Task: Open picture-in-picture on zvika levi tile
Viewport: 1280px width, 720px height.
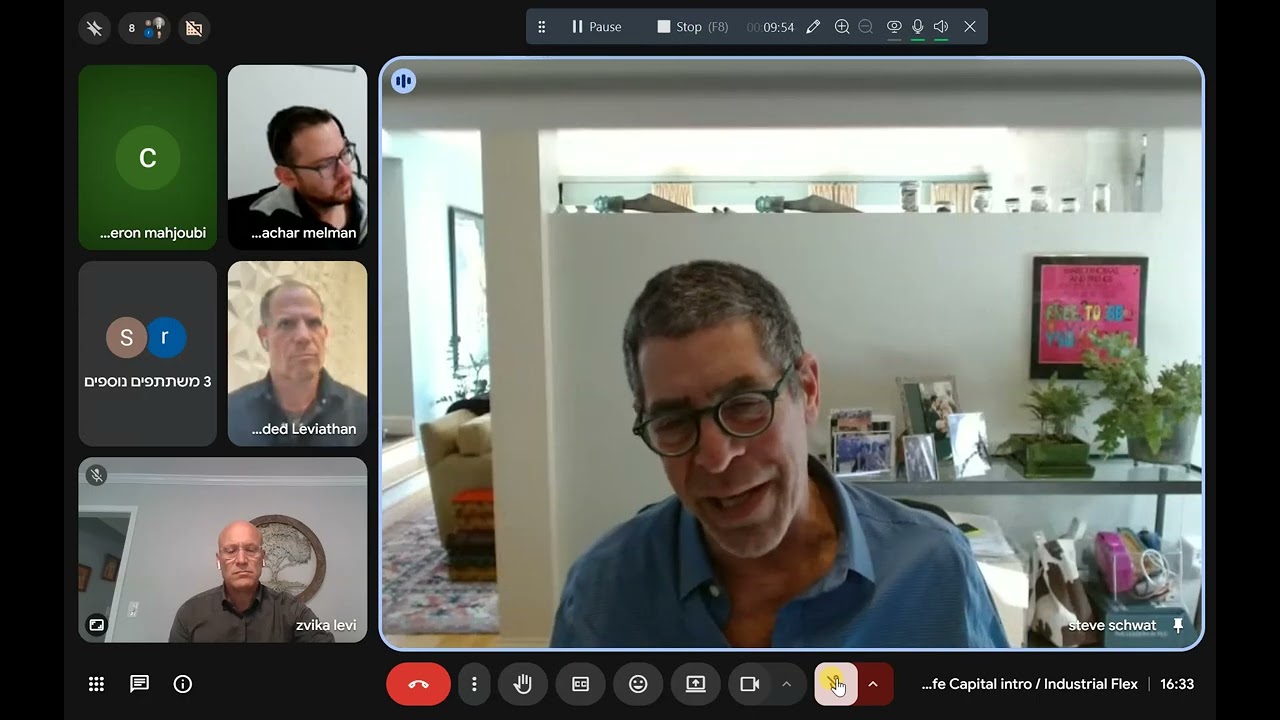Action: (96, 625)
